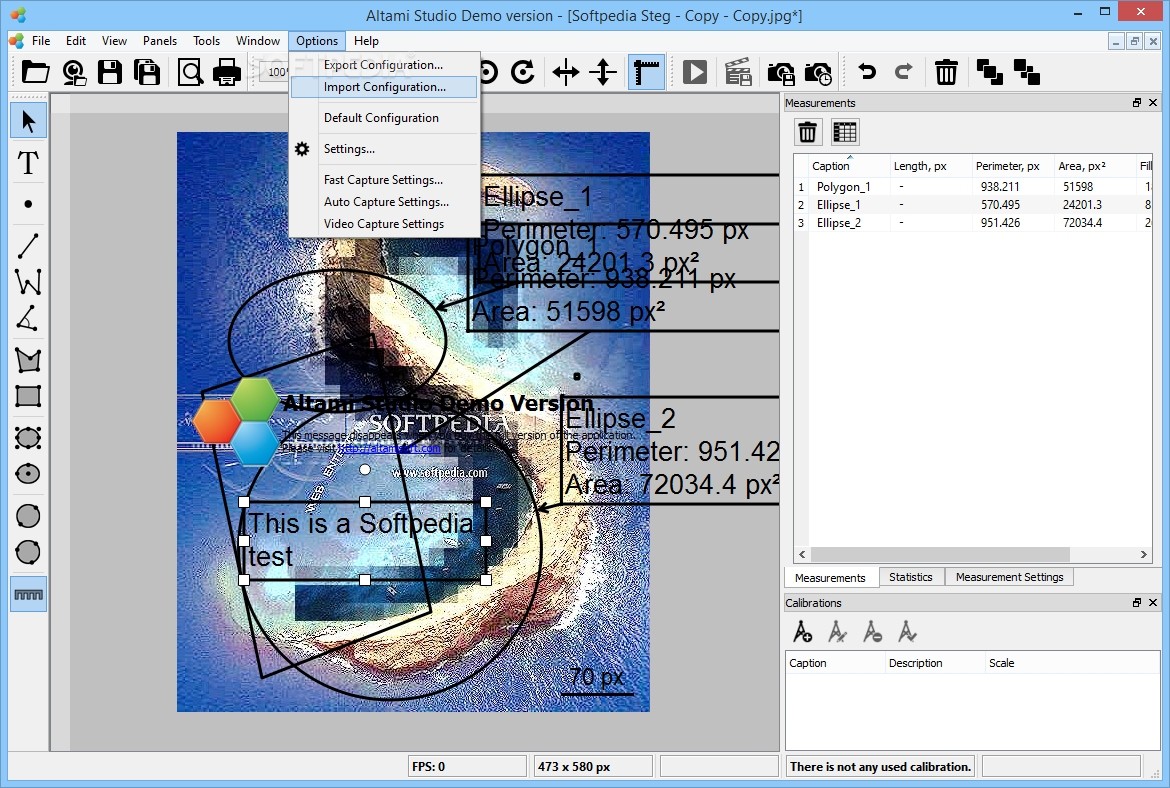Open an image file with the folder icon
The height and width of the screenshot is (788, 1170).
tap(35, 72)
